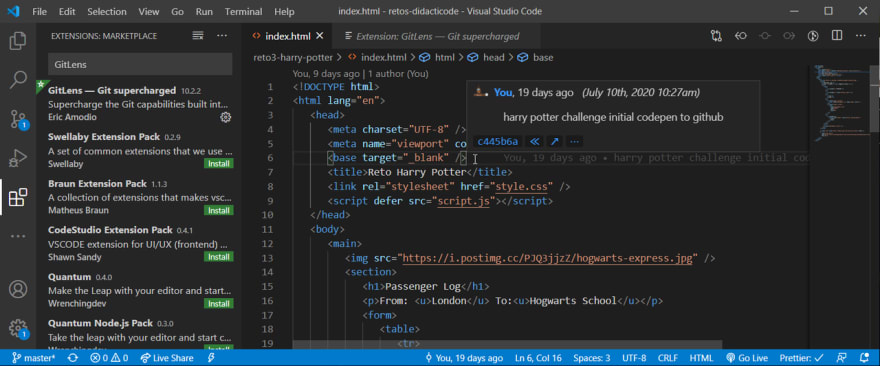Open notifications bell in status bar
This screenshot has width=880, height=366.
[864, 358]
